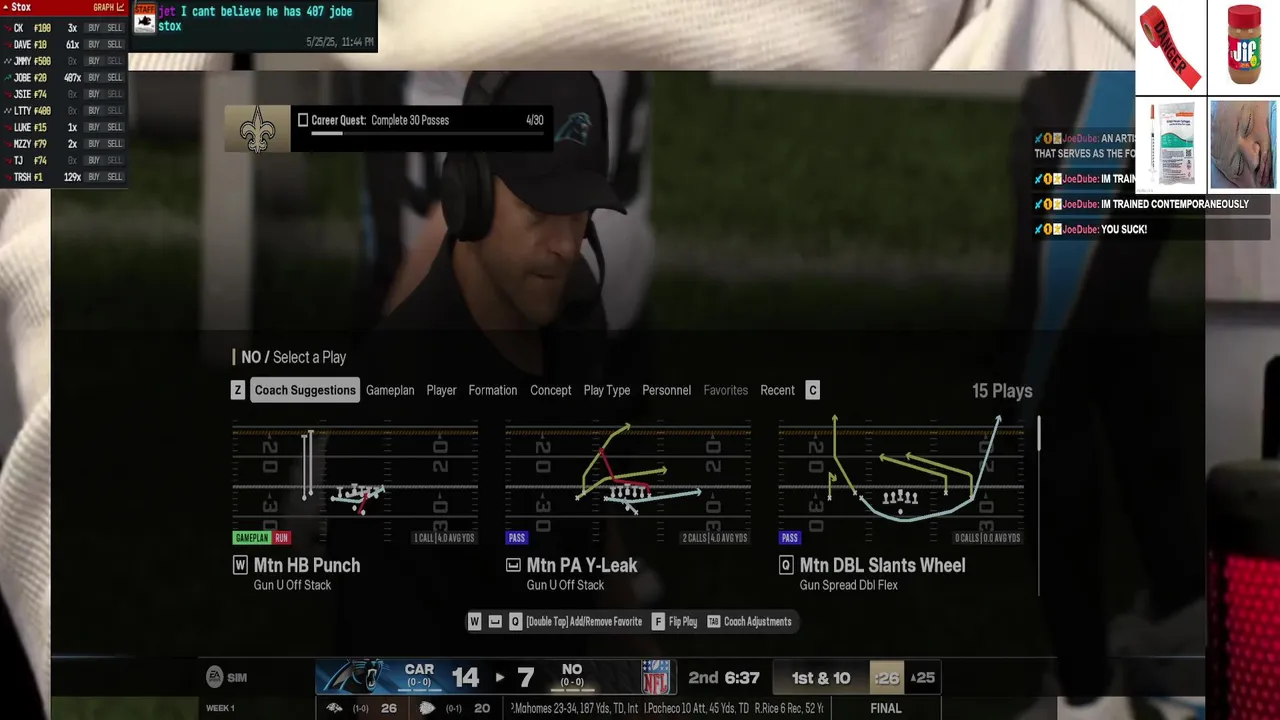Buy JOBE stock
The image size is (1280, 720).
93,78
